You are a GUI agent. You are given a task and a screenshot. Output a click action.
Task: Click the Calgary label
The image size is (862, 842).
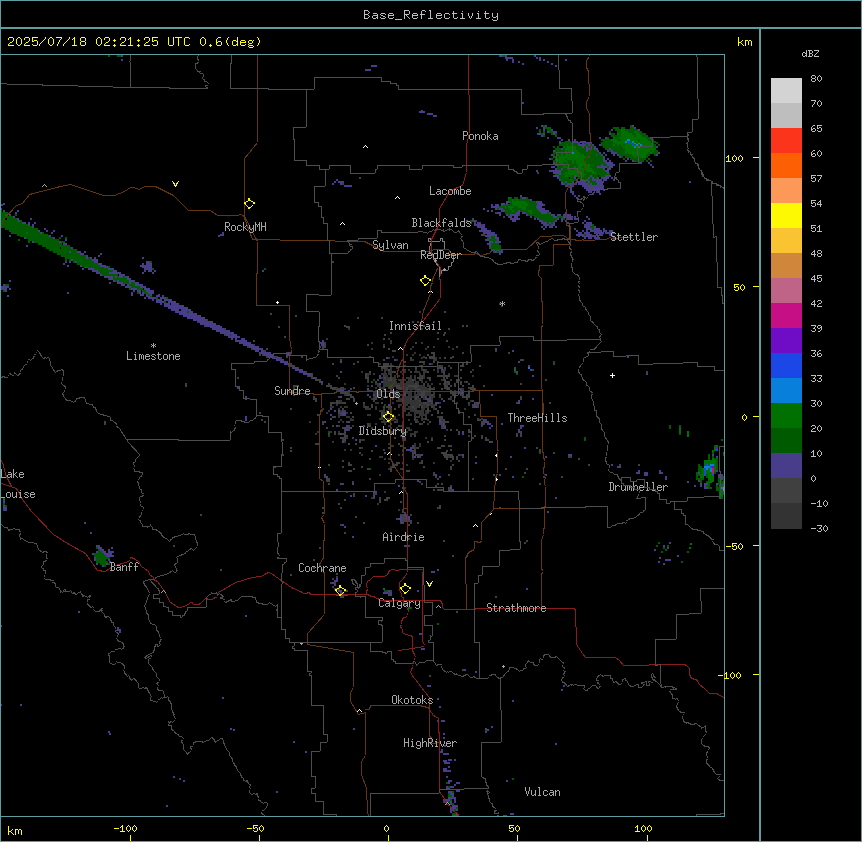pos(399,603)
